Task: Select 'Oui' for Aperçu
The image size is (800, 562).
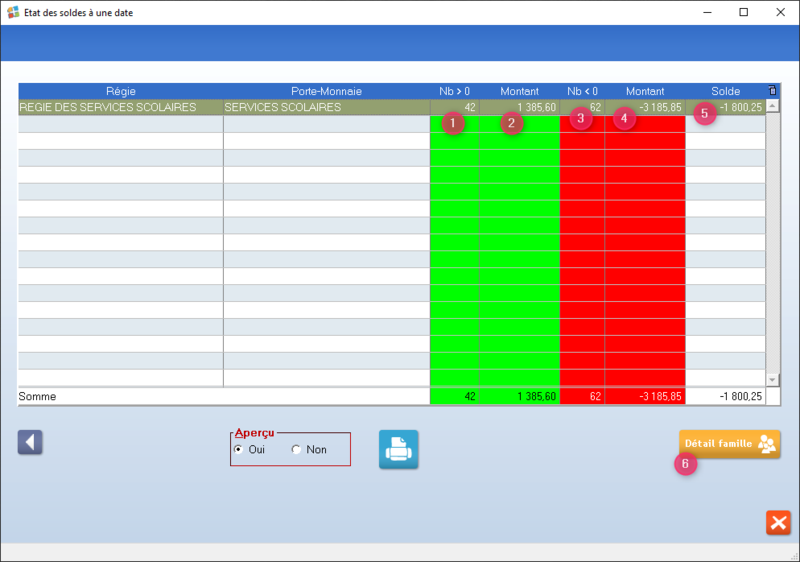Action: (x=238, y=450)
